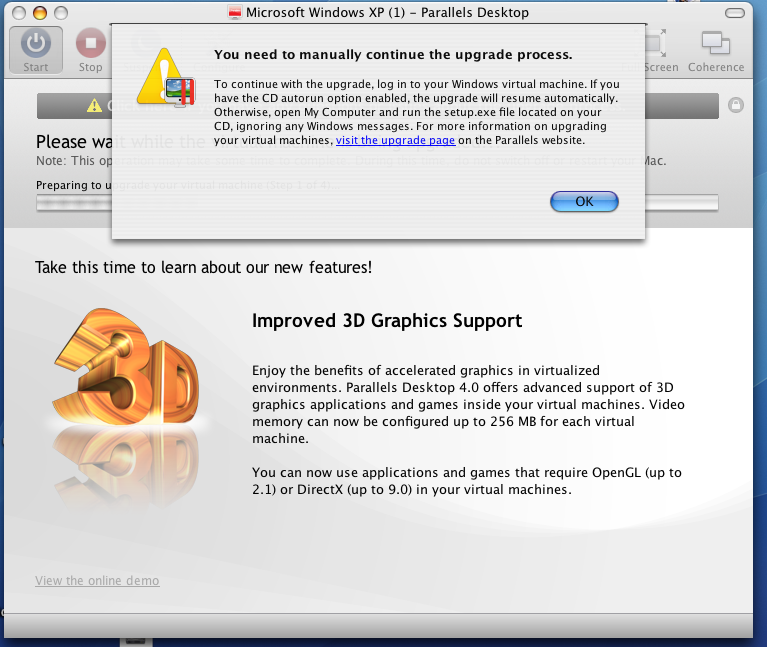Switch to Coherence mode via toolbar icon
The width and height of the screenshot is (767, 647).
pyautogui.click(x=716, y=43)
